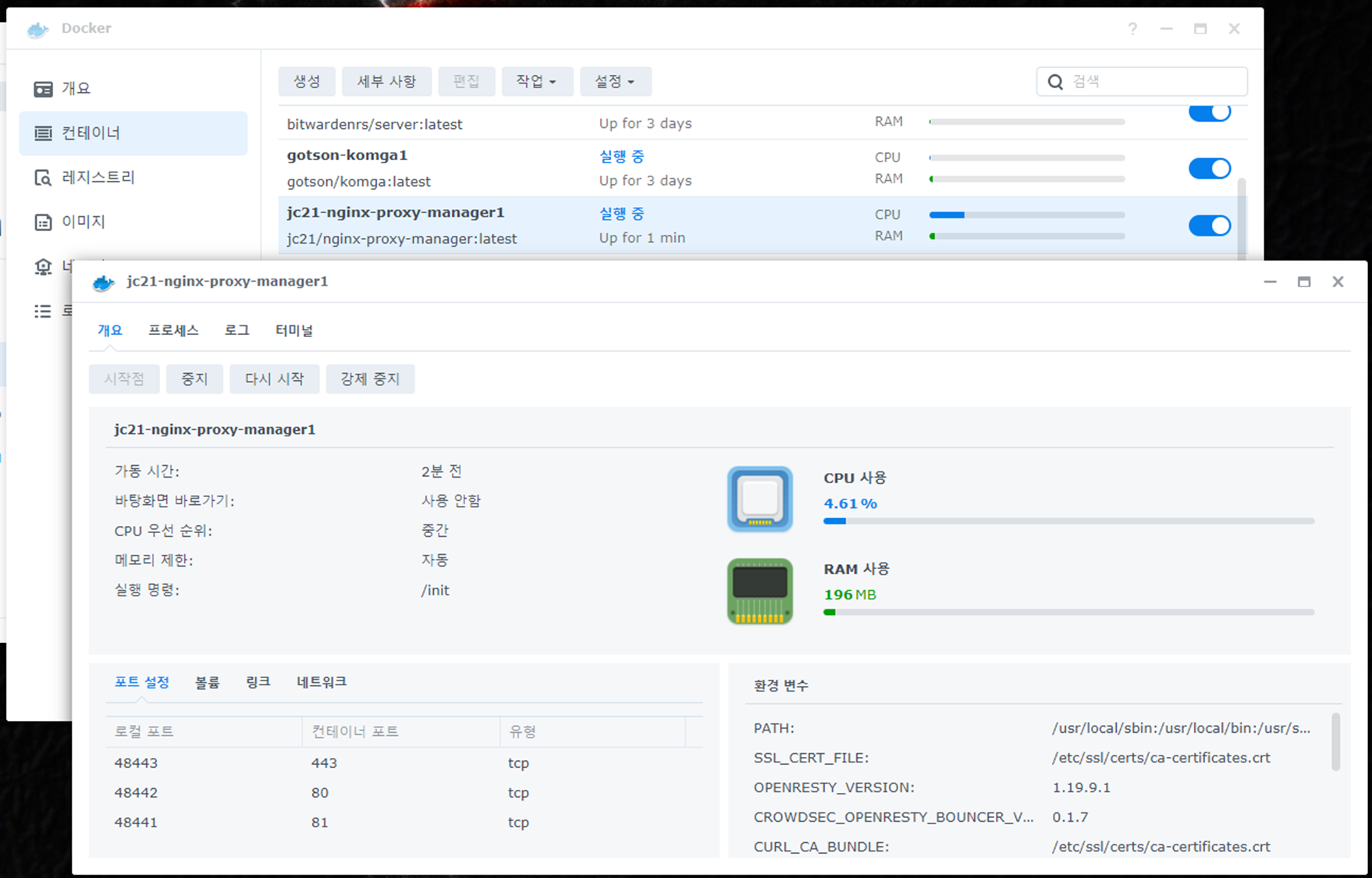The height and width of the screenshot is (878, 1372).
Task: Toggle the gotson-komga1 container switch
Action: point(1210,169)
